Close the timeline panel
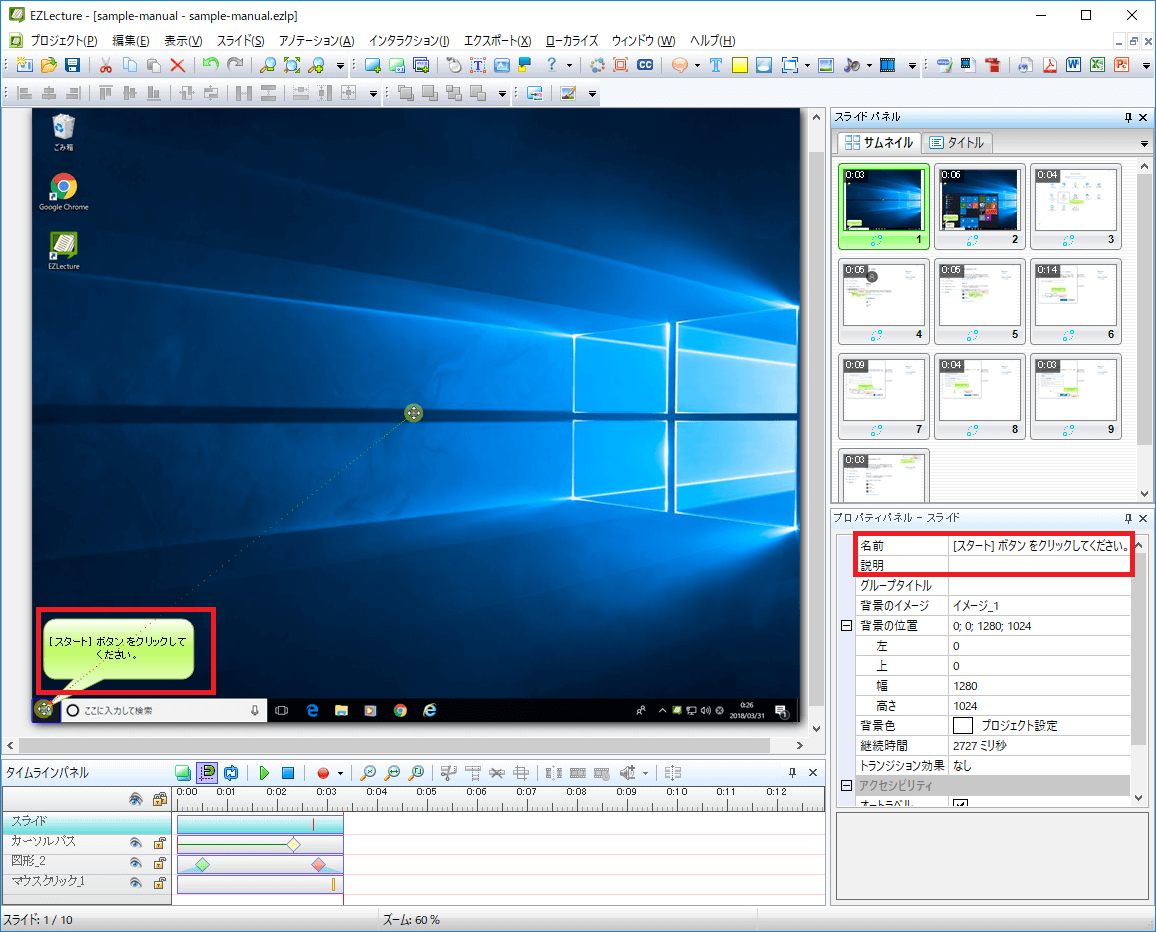This screenshot has height=932, width=1156. click(x=812, y=772)
